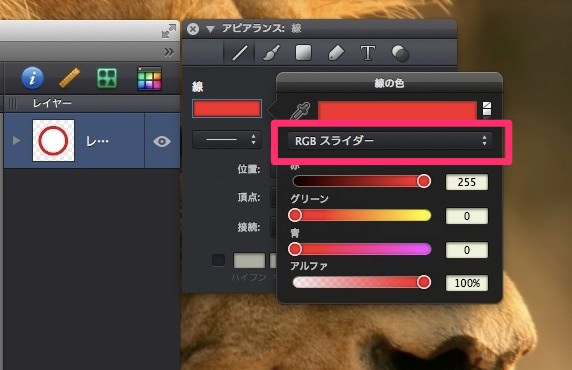Click the green slider handle

tap(295, 215)
